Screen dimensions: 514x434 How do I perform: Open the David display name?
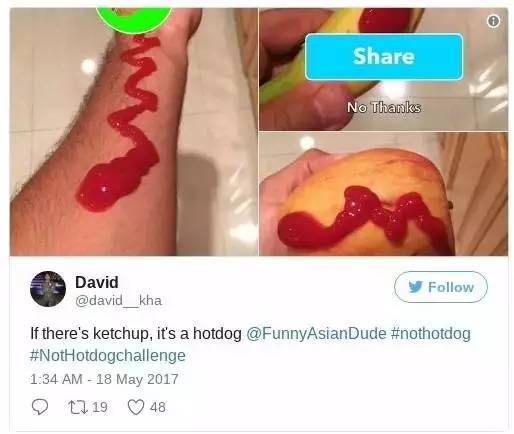97,282
